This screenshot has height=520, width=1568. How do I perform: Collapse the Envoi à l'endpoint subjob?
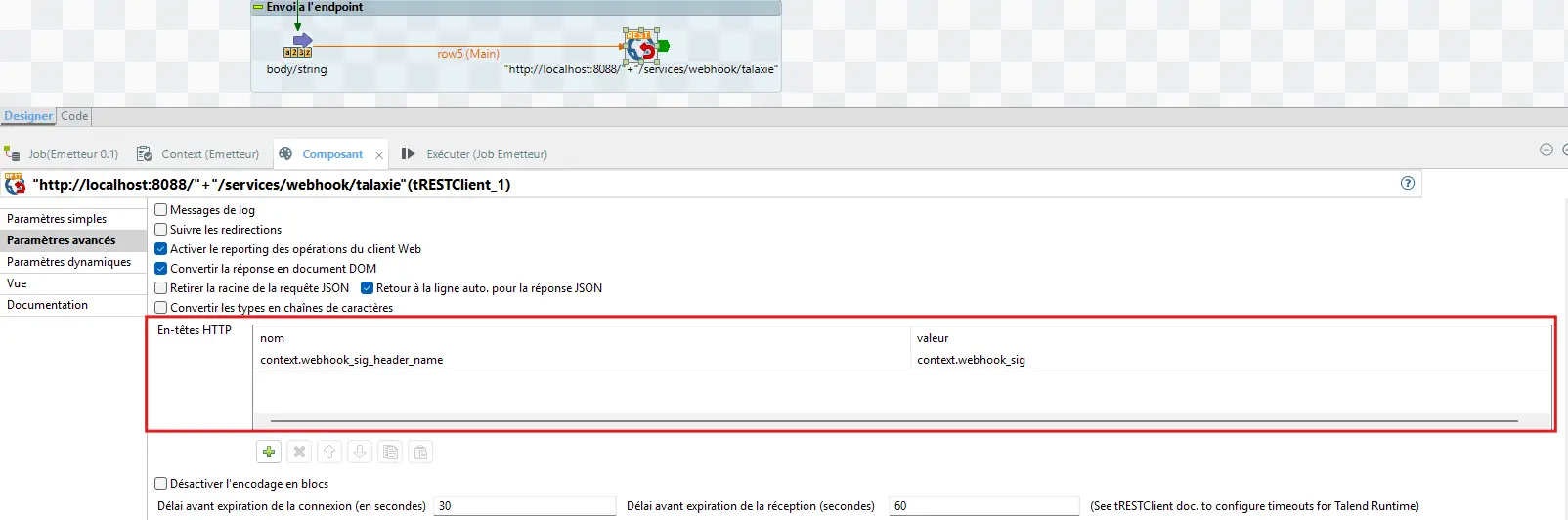pyautogui.click(x=258, y=7)
